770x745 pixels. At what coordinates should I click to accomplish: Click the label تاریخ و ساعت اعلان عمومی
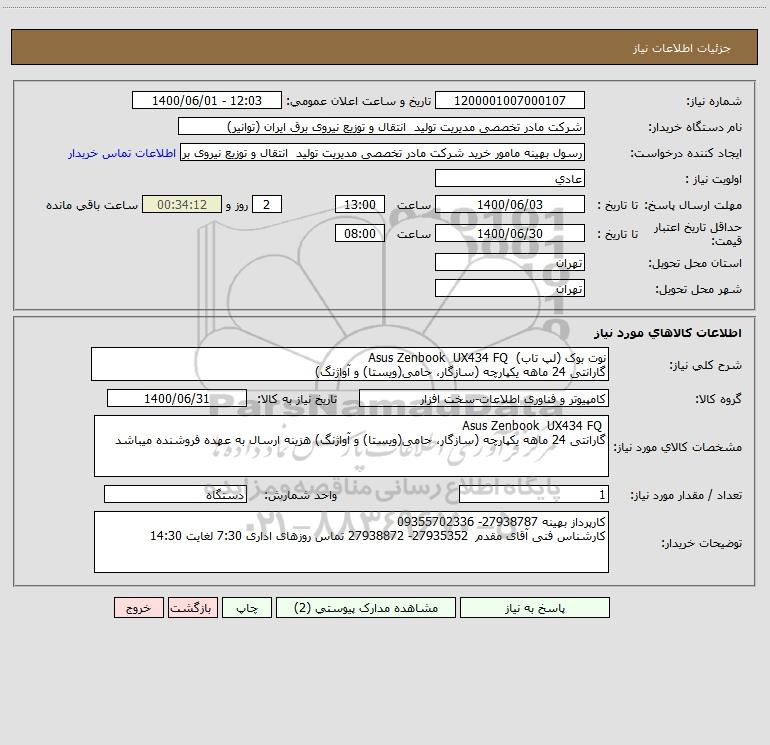(359, 102)
